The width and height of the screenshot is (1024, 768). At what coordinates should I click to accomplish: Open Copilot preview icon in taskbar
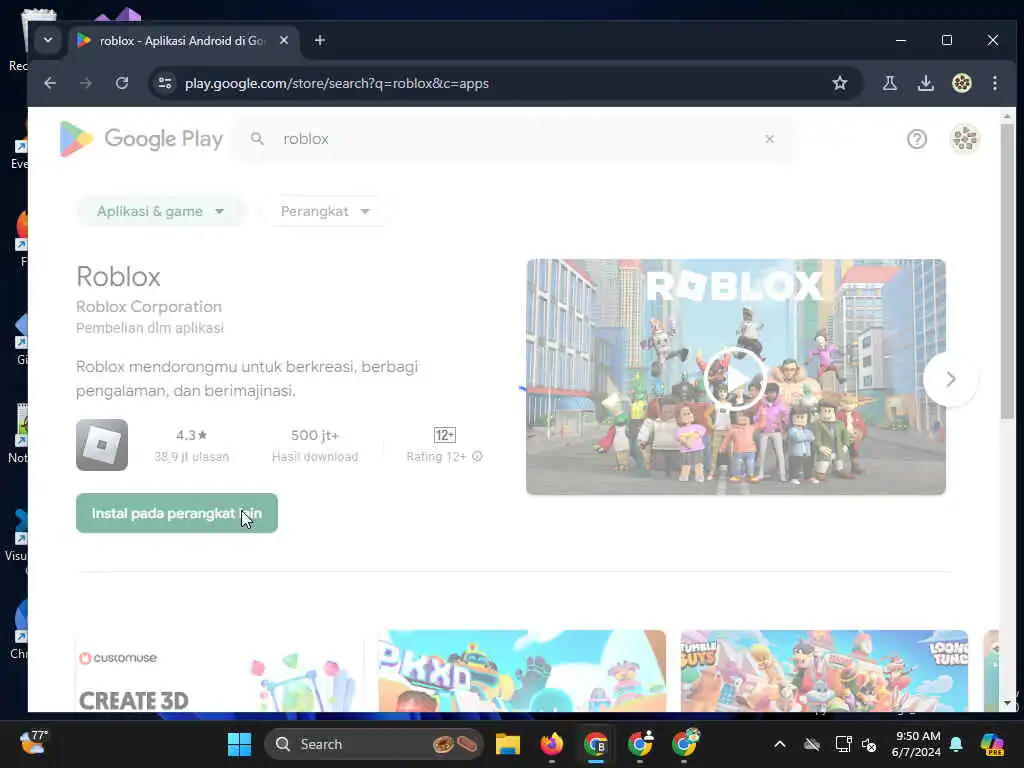(x=992, y=744)
